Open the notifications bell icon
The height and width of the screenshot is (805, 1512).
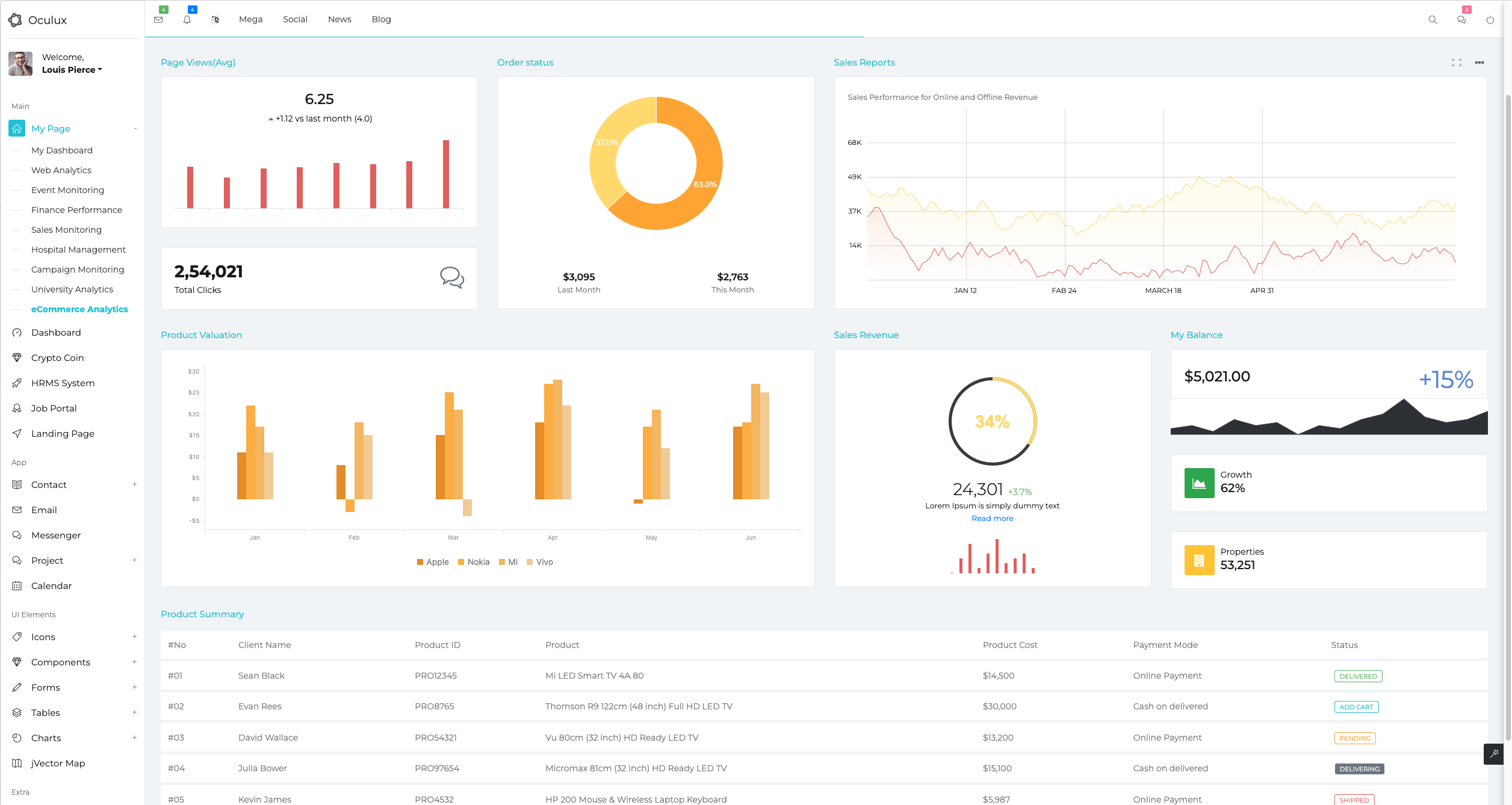point(187,19)
